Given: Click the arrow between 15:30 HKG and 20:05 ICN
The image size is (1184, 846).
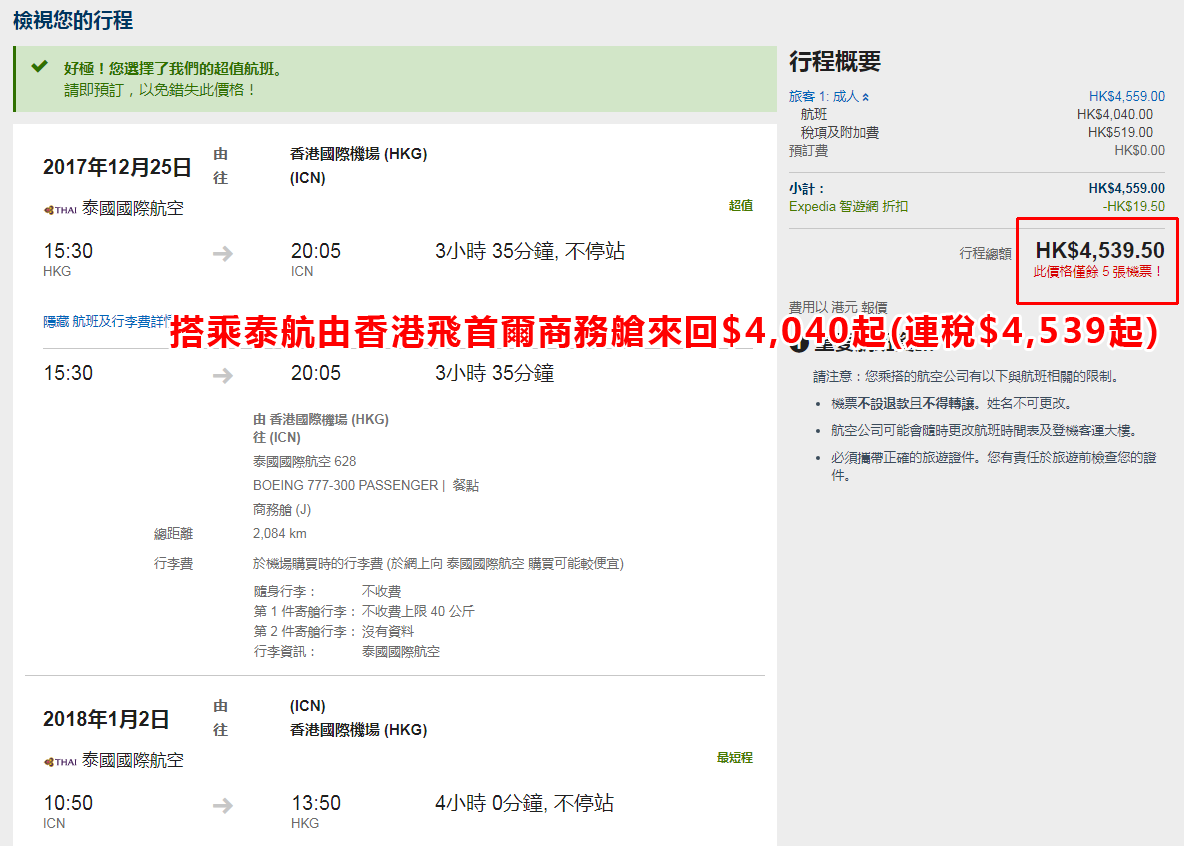Looking at the screenshot, I should click(223, 254).
